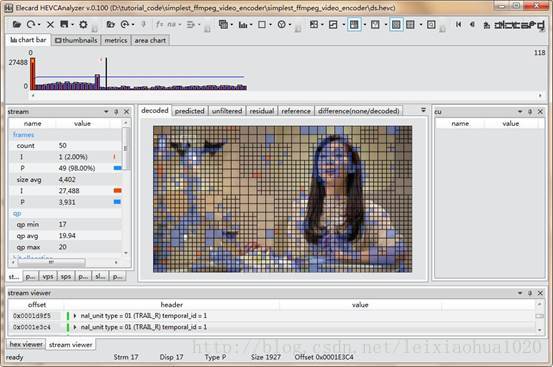This screenshot has width=553, height=367.
Task: Click the graph square toolbar icon
Action: (x=333, y=24)
